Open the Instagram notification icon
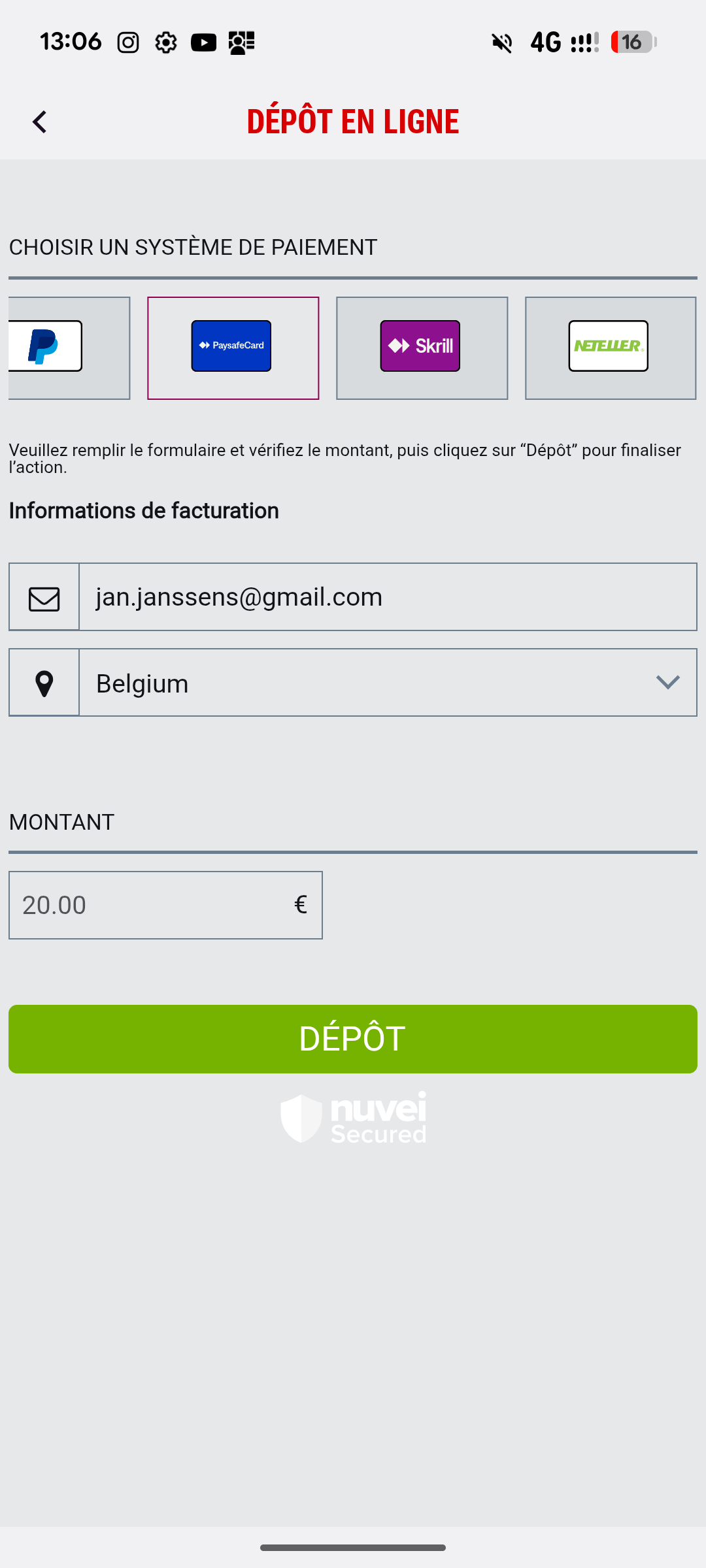The image size is (706, 1568). pyautogui.click(x=128, y=43)
